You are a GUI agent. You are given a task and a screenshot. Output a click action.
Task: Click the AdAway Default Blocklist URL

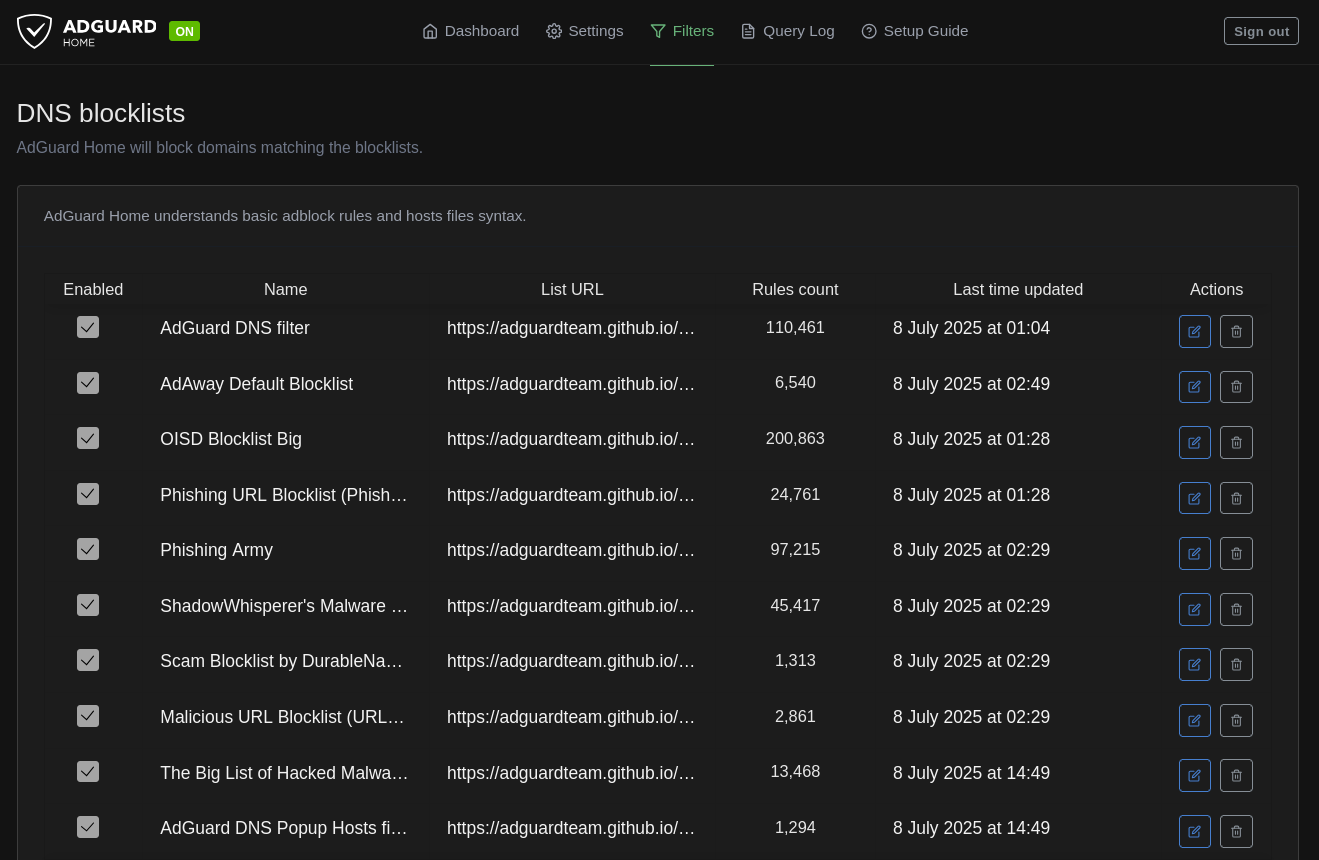click(571, 384)
